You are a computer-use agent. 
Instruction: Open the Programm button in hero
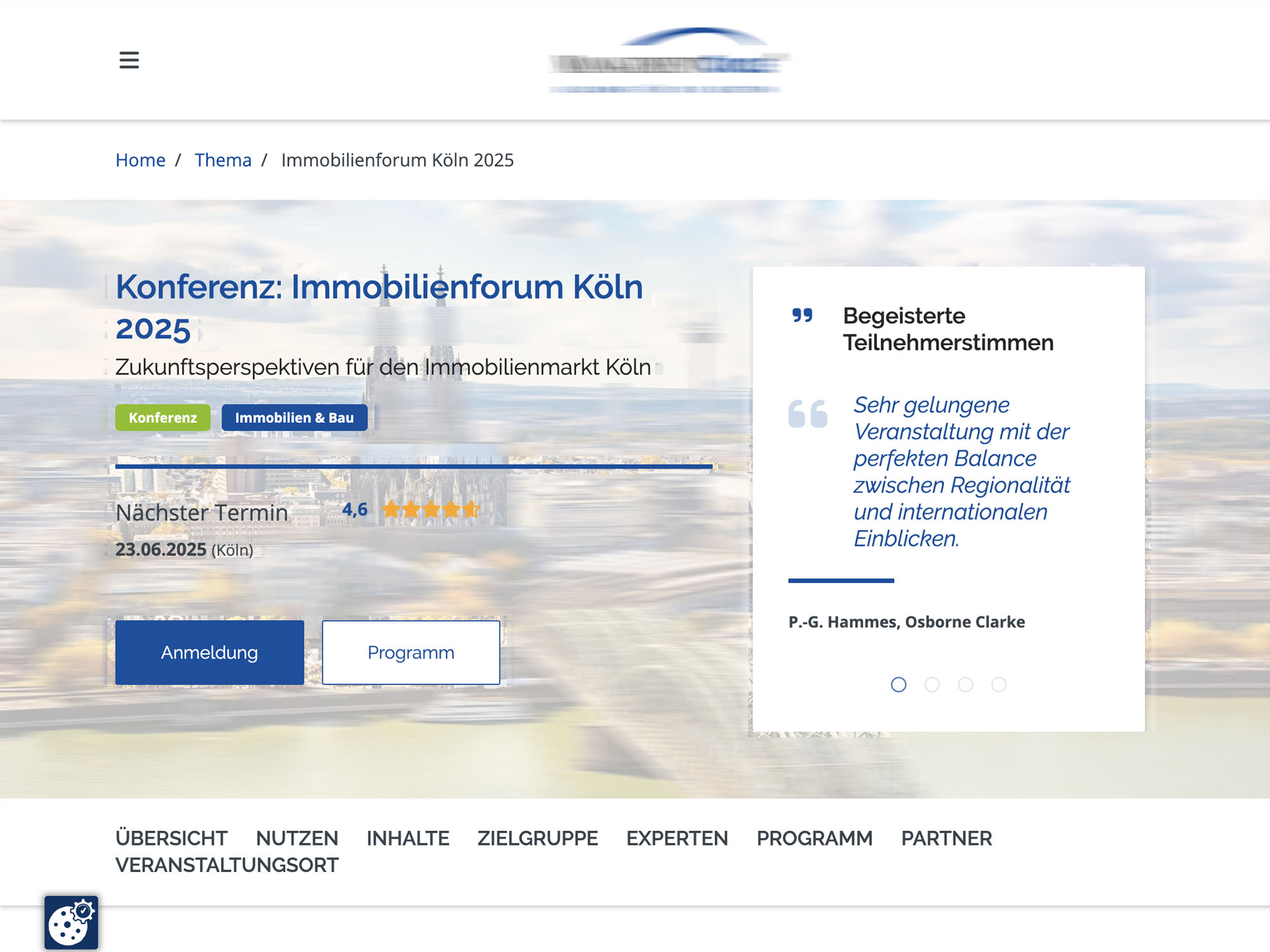coord(411,652)
